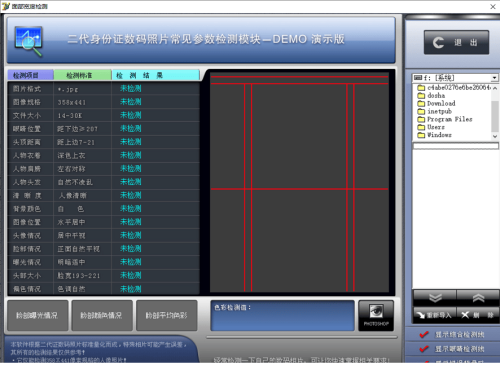Click the 14-30K file size value
Viewport: 500px width, 365px height.
point(70,116)
